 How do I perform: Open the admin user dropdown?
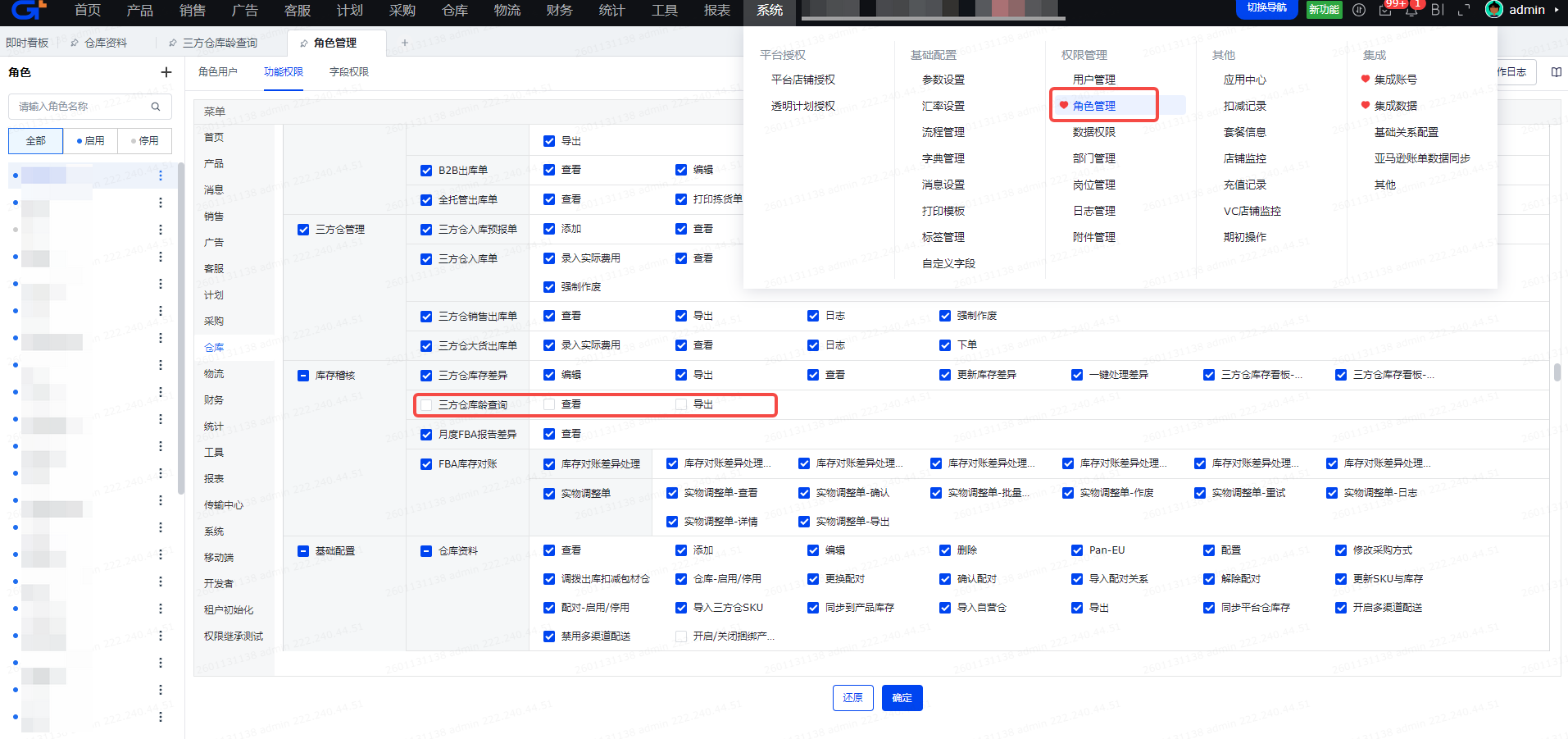coord(1523,10)
